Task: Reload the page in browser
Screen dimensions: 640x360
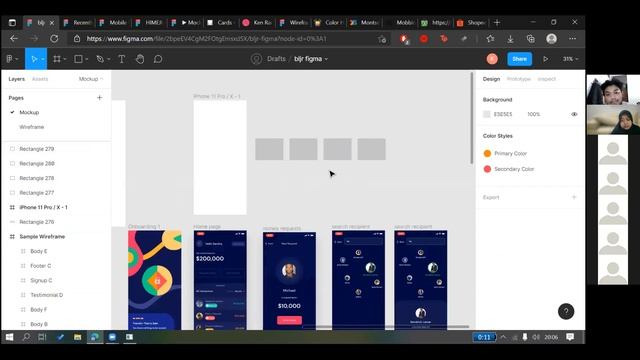Action: (54, 39)
